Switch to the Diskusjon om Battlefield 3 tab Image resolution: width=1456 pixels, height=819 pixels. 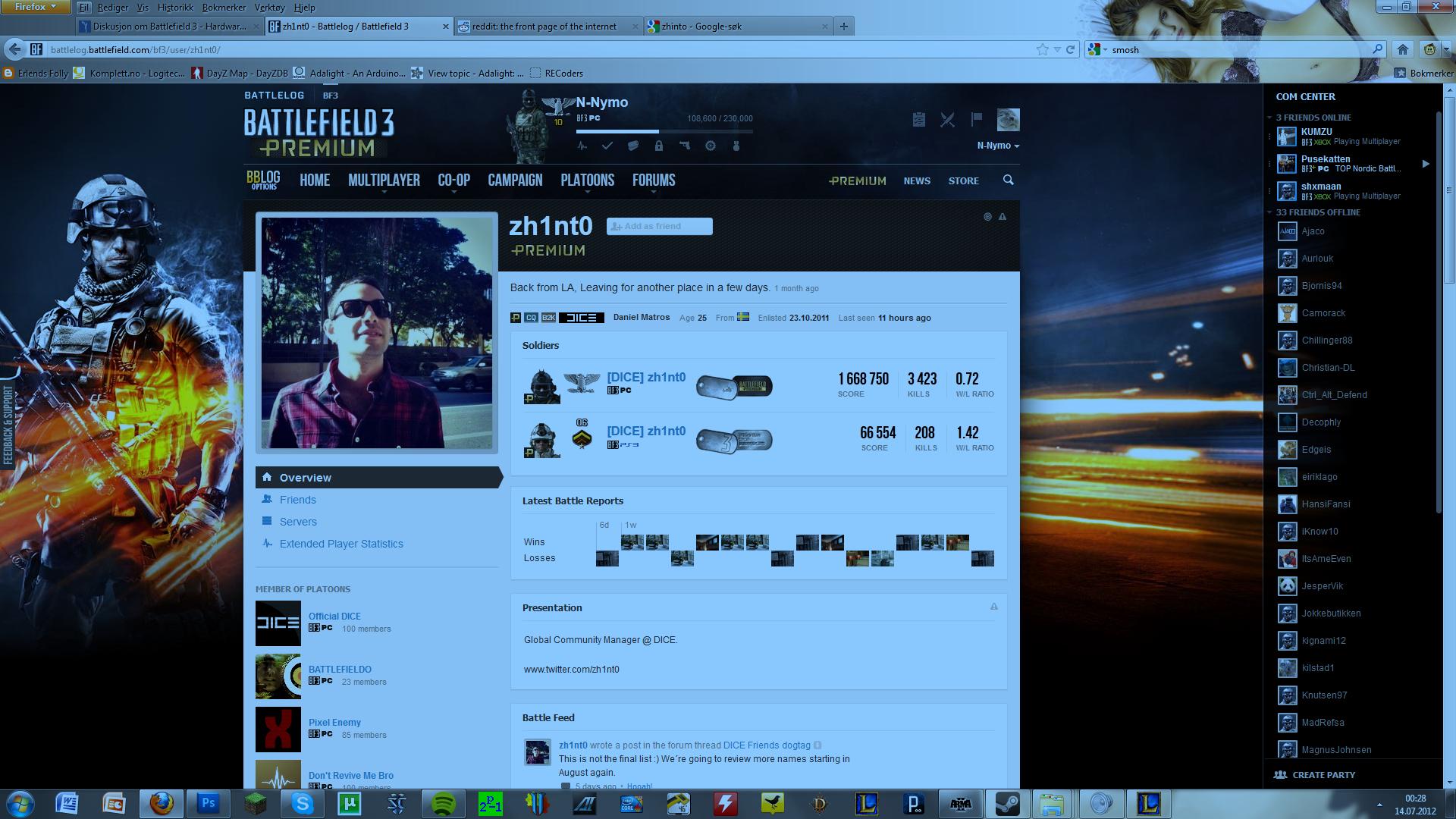pos(170,26)
